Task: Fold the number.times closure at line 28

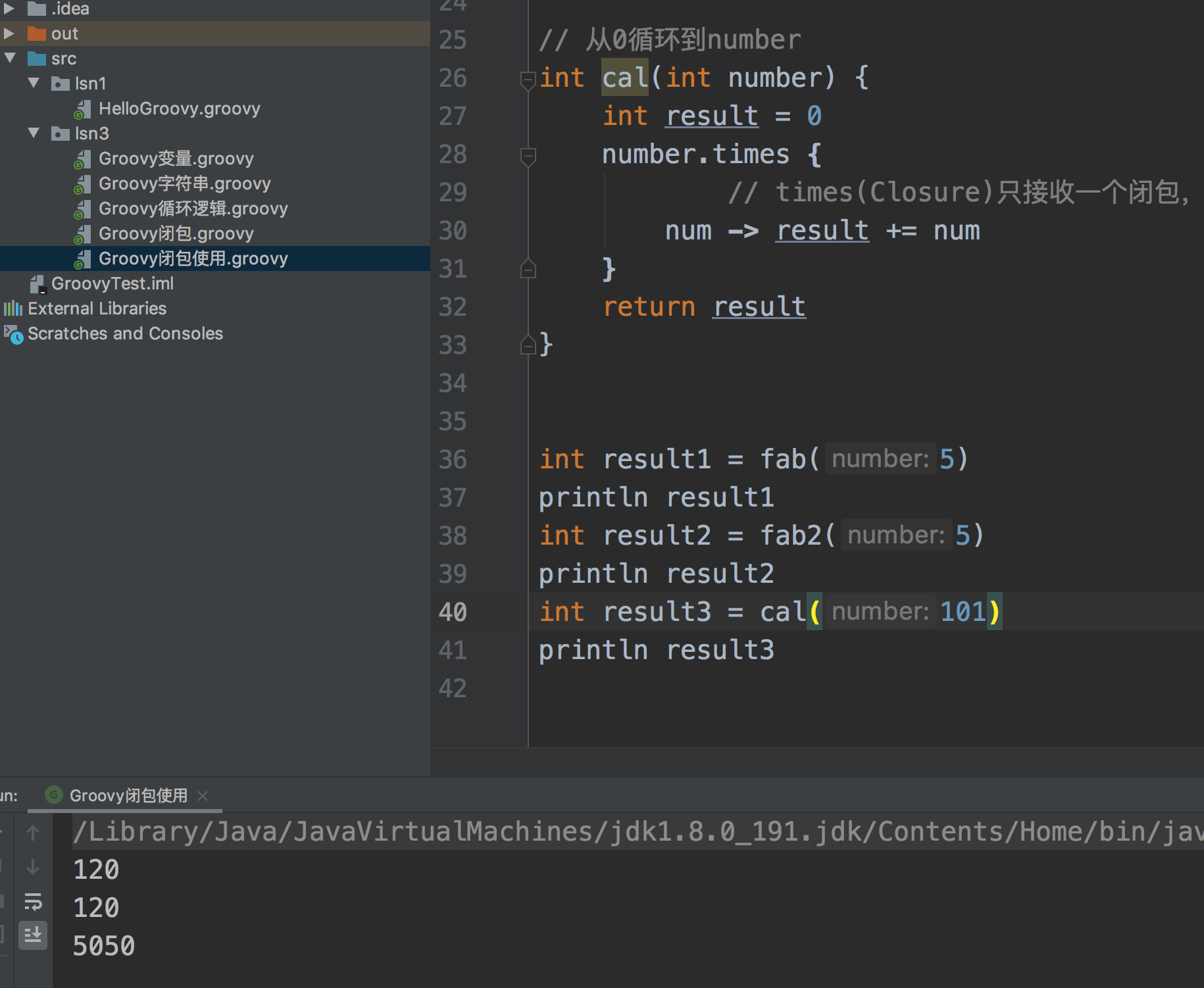Action: click(x=528, y=157)
